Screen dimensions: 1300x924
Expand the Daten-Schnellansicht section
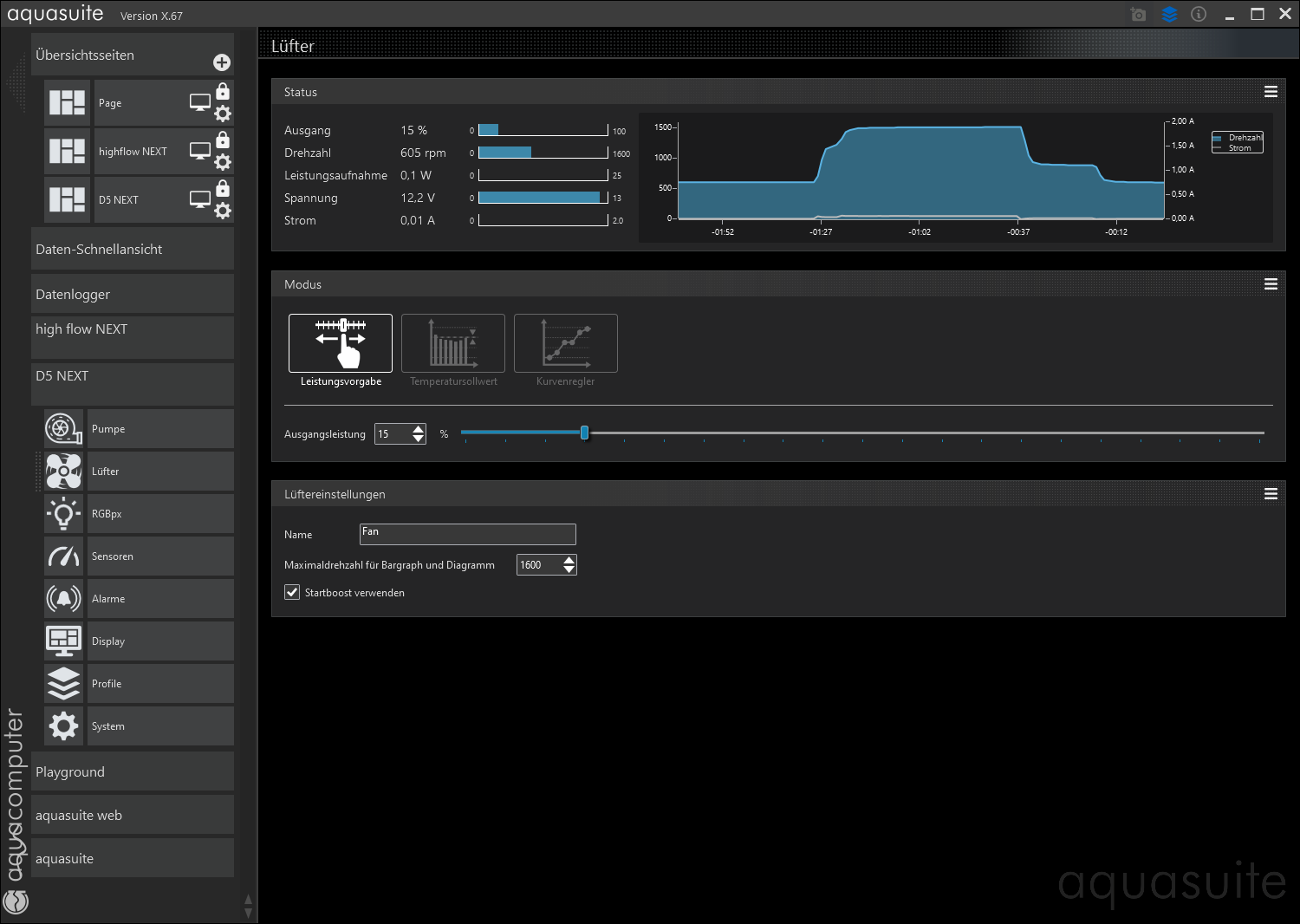(x=133, y=250)
